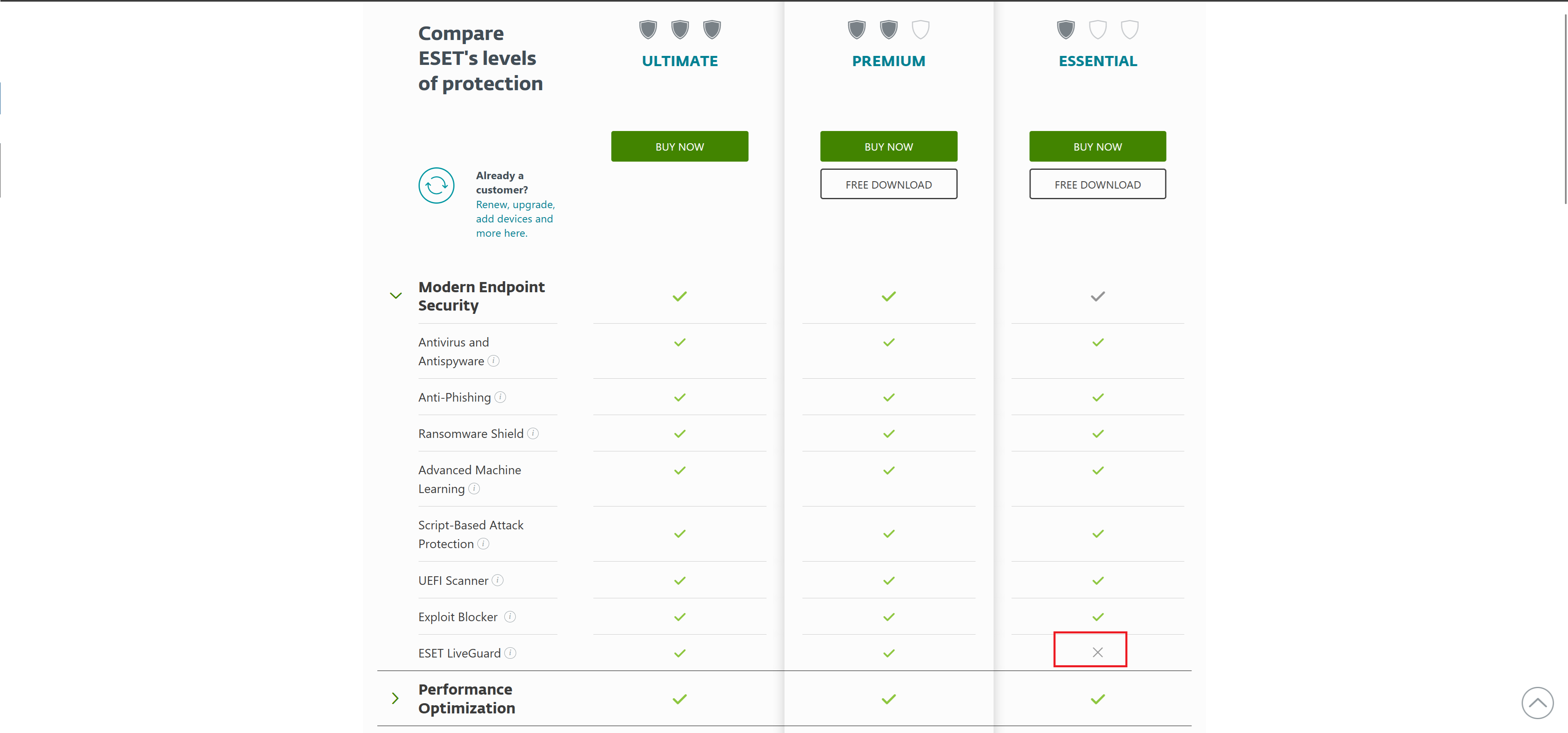This screenshot has width=1568, height=733.
Task: Open the UEFI Scanner info tooltip icon
Action: 497,580
